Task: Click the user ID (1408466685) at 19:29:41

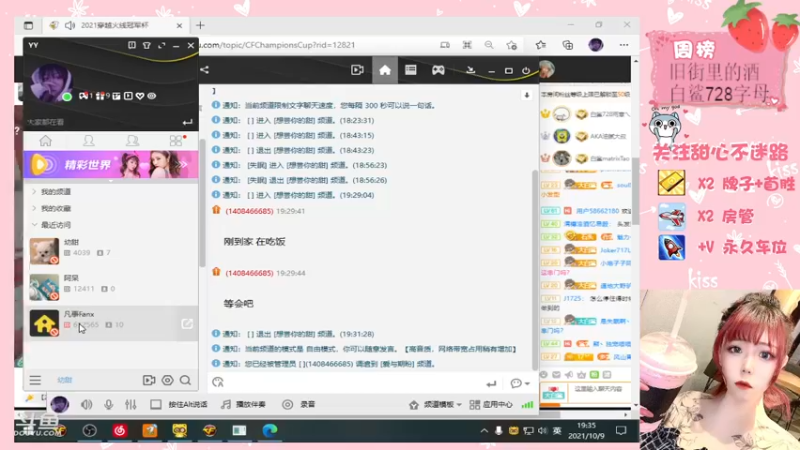Action: pos(249,211)
